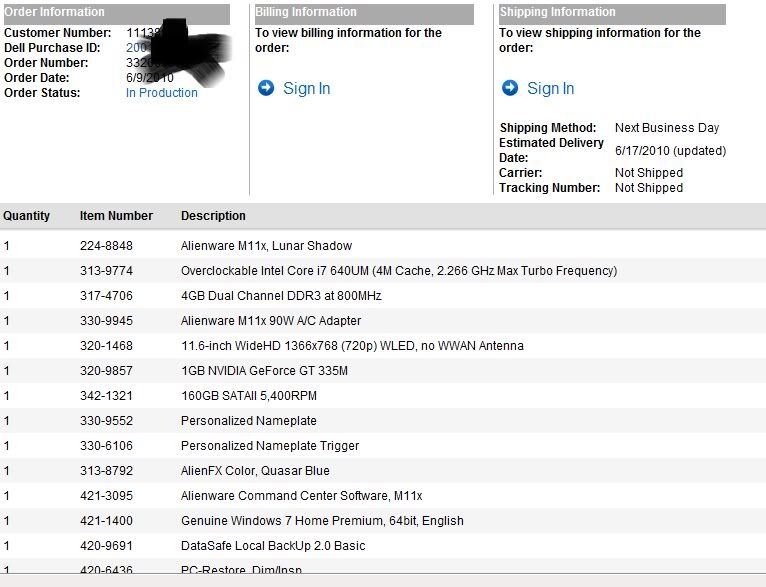Click the shipping Sign In arrow icon

pyautogui.click(x=510, y=88)
